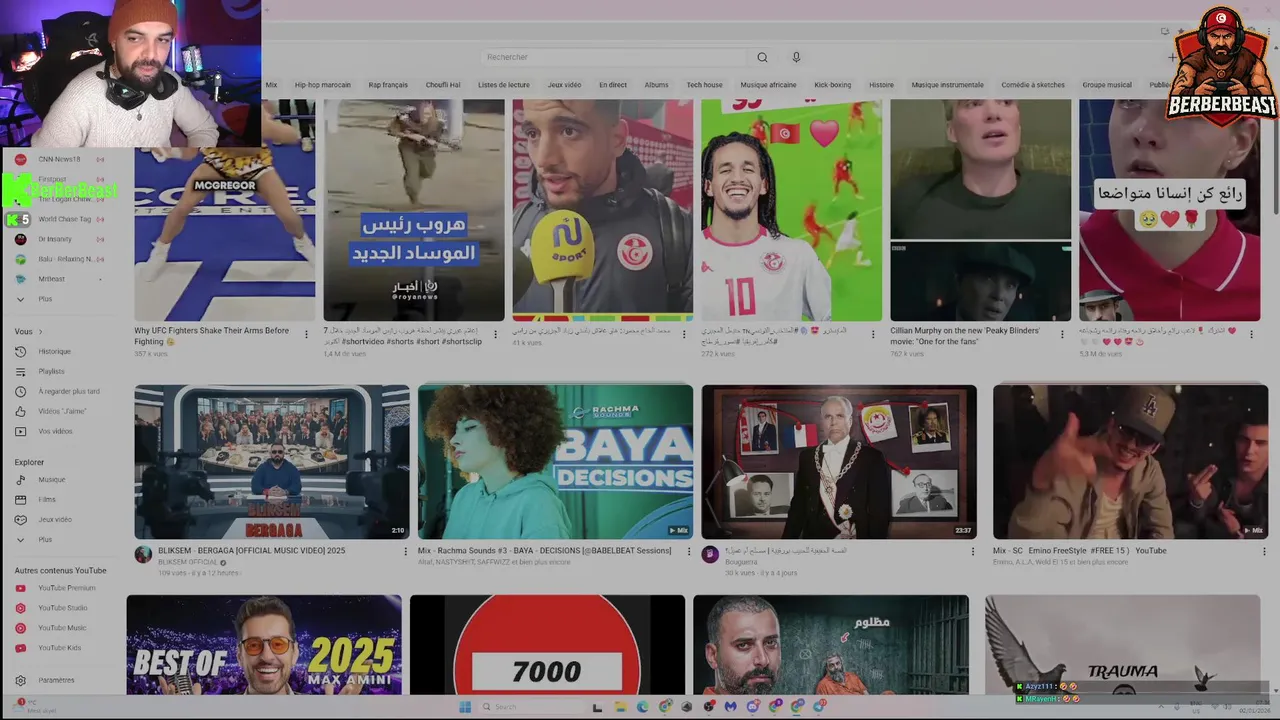Image resolution: width=1280 pixels, height=720 pixels.
Task: Open Films under Explorer
Action: click(x=47, y=500)
